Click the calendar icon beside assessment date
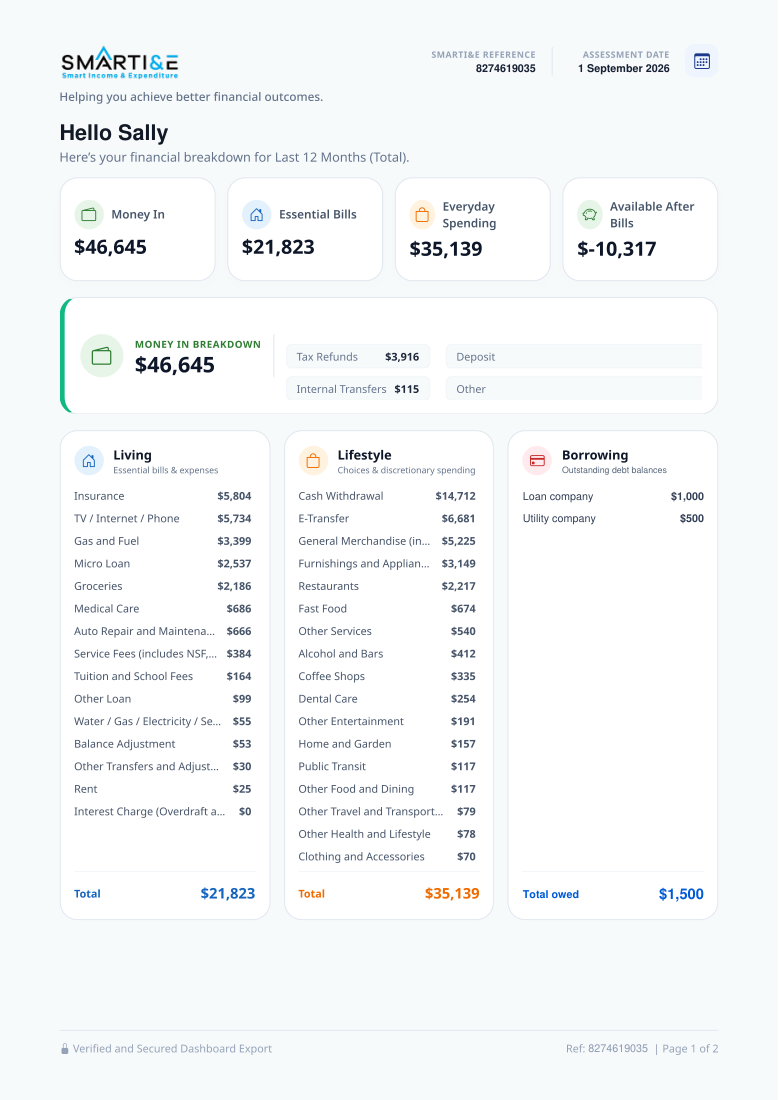779x1100 pixels. pos(701,61)
